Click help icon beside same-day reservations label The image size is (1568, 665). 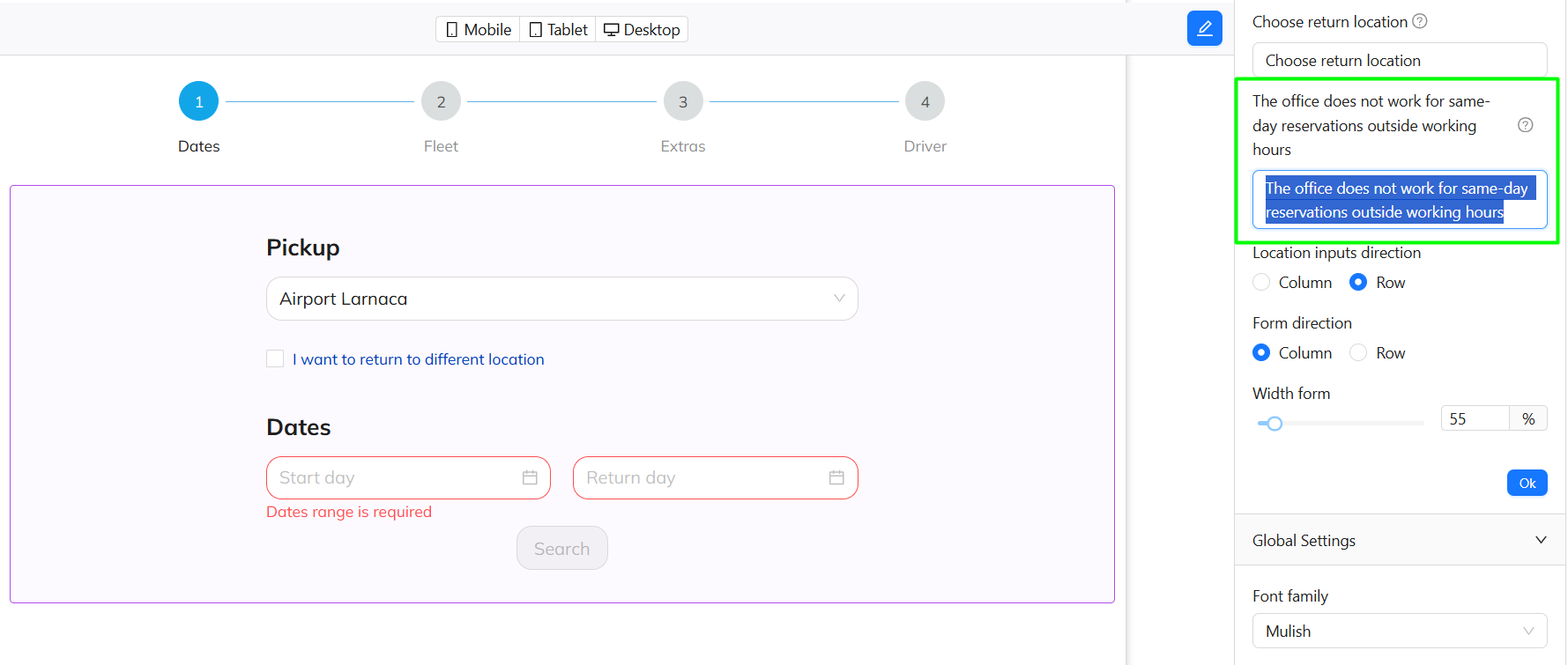1525,125
